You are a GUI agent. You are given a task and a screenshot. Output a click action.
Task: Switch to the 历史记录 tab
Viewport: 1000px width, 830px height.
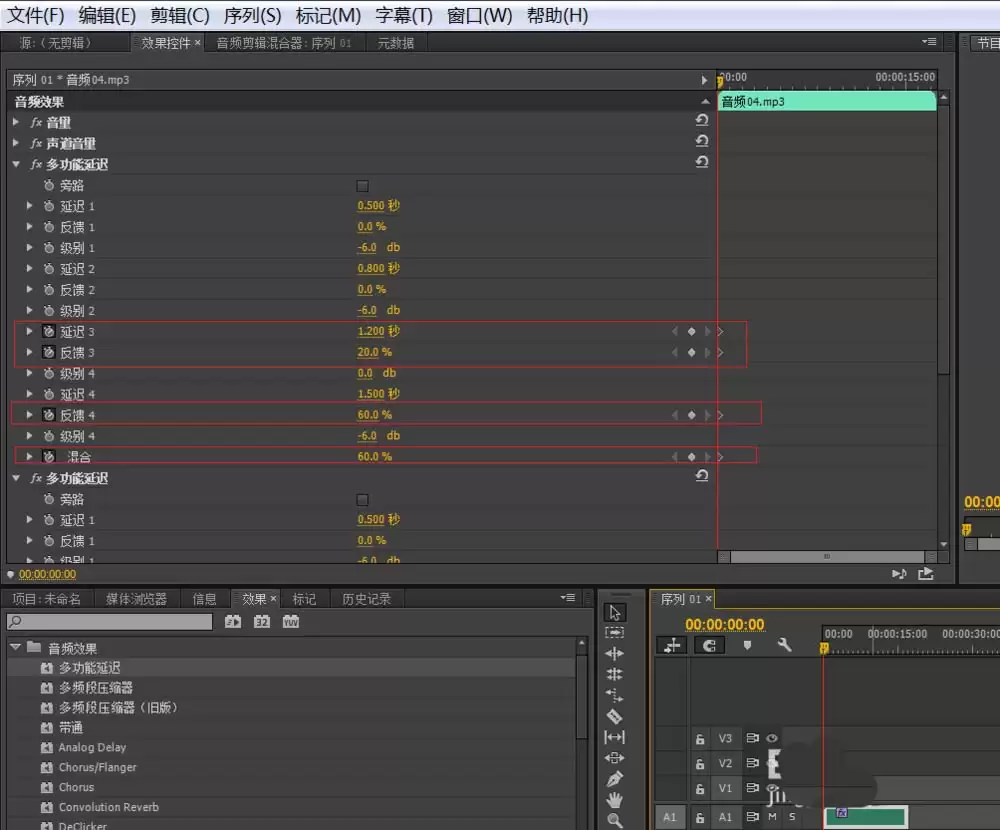[x=366, y=598]
